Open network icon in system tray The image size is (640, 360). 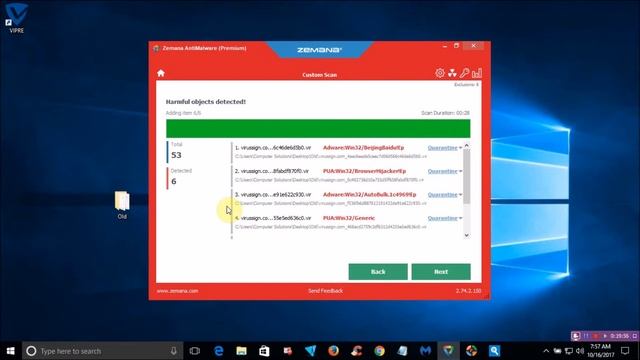pos(569,351)
